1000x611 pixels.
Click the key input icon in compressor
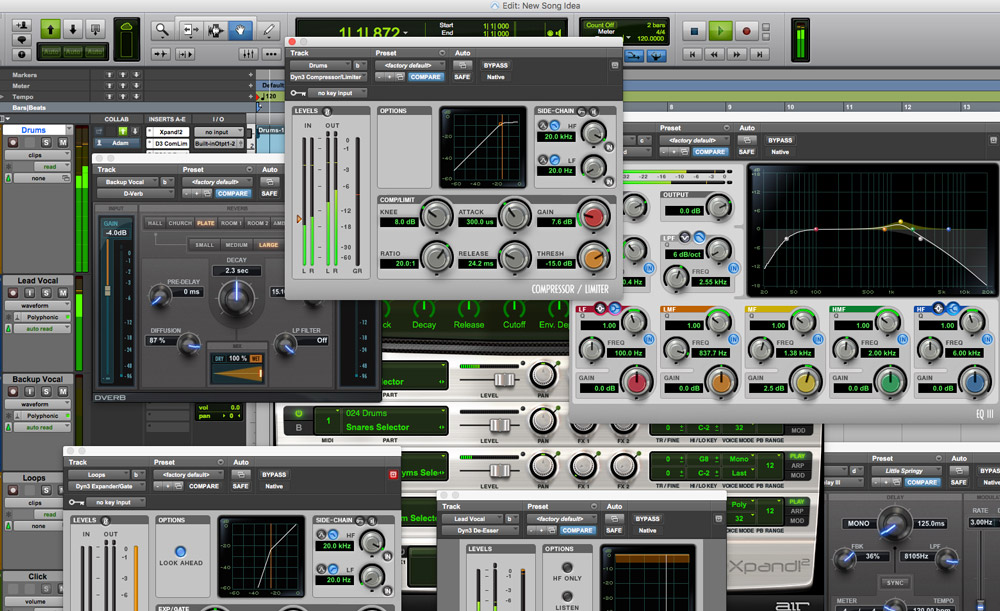tap(298, 93)
